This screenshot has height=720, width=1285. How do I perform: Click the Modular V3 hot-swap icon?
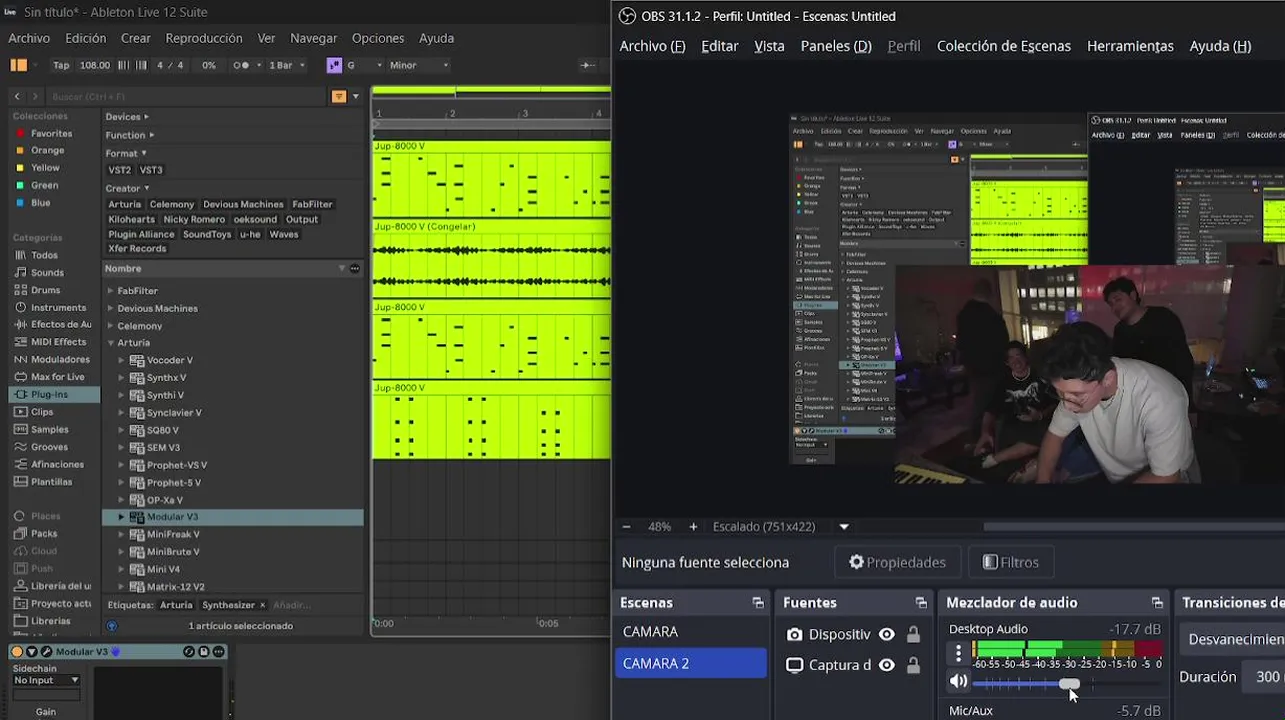[189, 651]
